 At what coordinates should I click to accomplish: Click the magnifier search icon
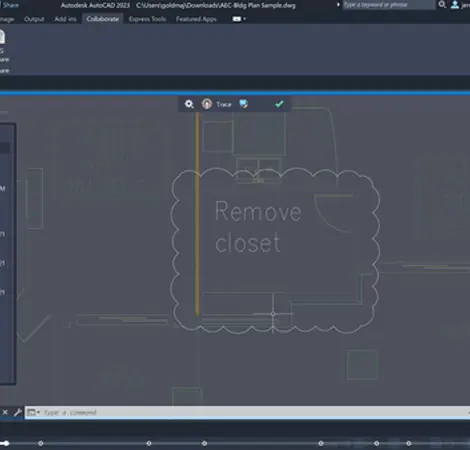(x=442, y=5)
